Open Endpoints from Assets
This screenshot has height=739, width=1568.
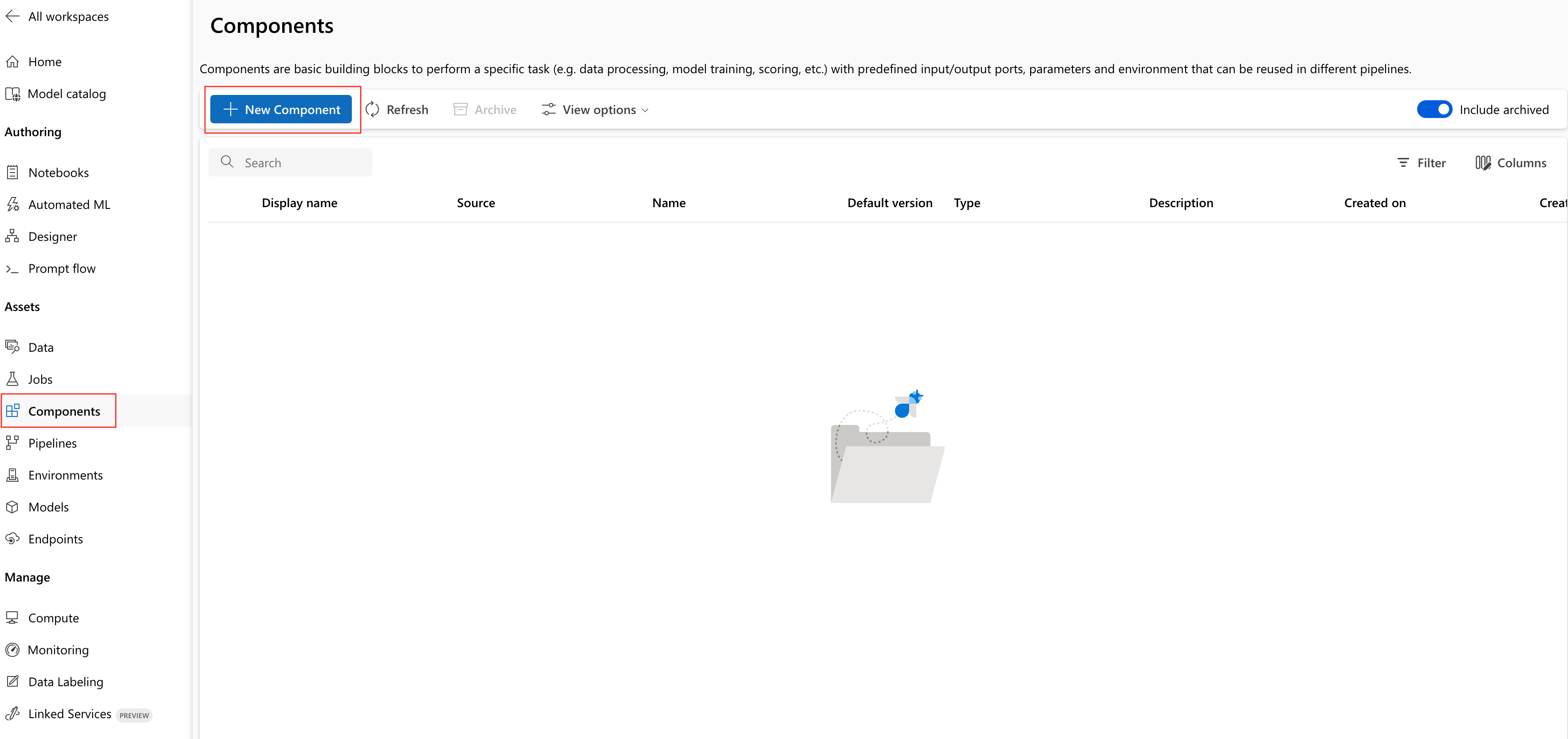[x=55, y=539]
